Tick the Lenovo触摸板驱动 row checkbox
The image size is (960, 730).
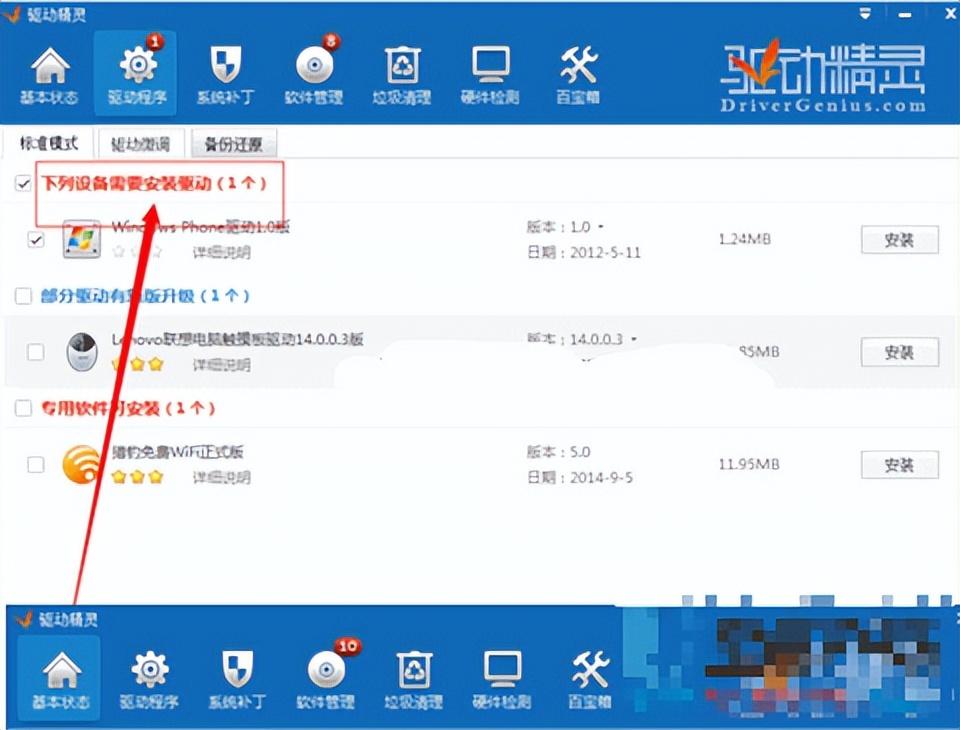(x=36, y=352)
